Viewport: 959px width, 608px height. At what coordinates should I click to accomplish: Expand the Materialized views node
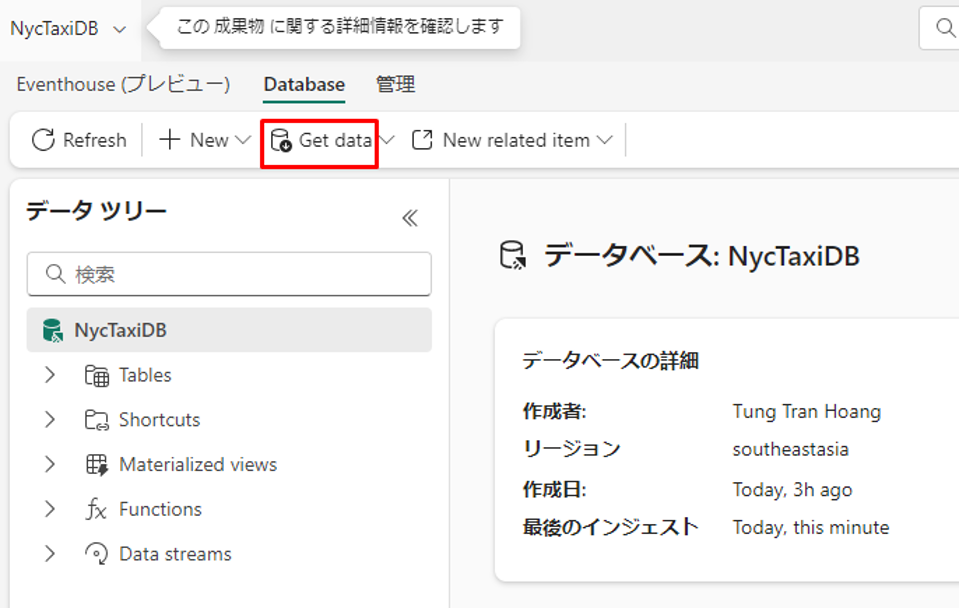50,465
